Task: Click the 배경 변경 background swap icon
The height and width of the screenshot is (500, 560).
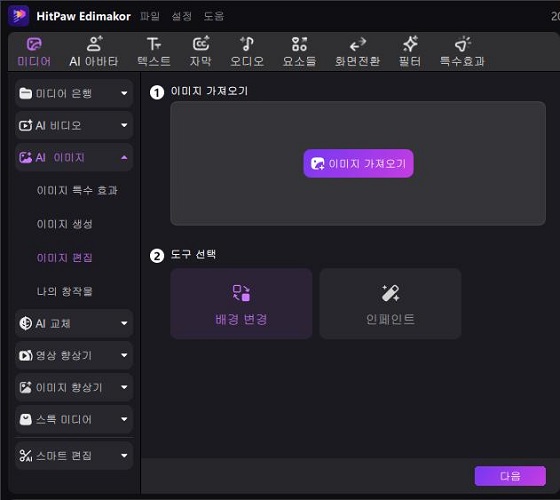Action: (241, 293)
